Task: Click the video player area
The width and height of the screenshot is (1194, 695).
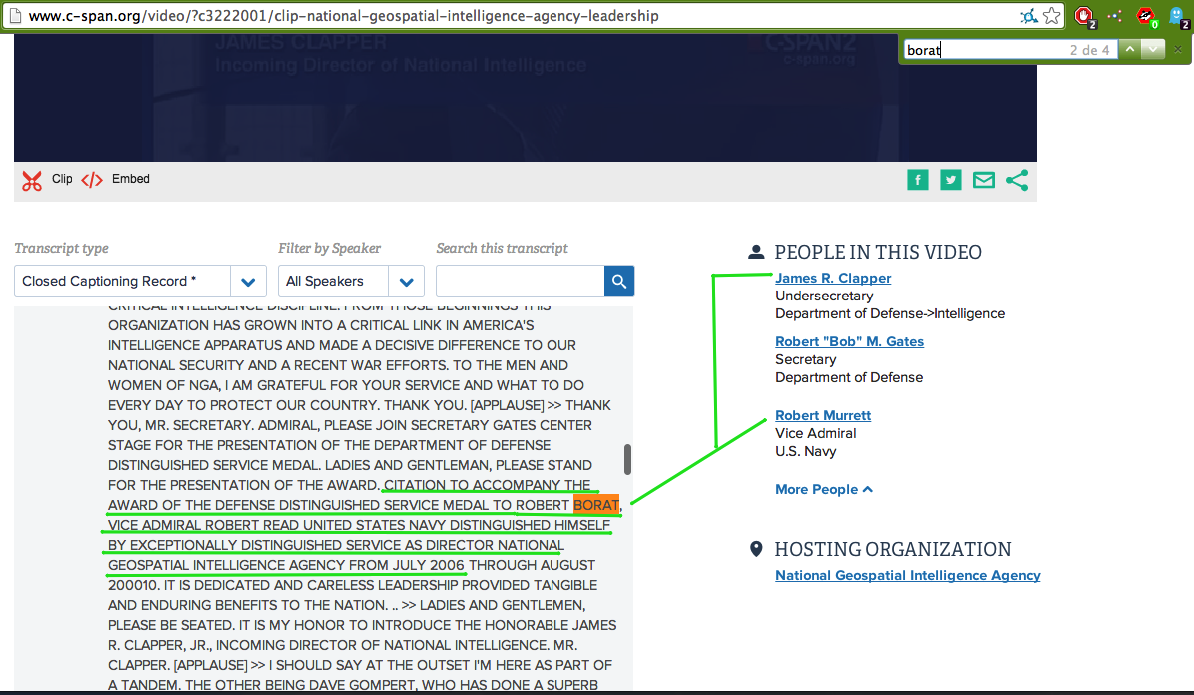Action: tap(525, 97)
